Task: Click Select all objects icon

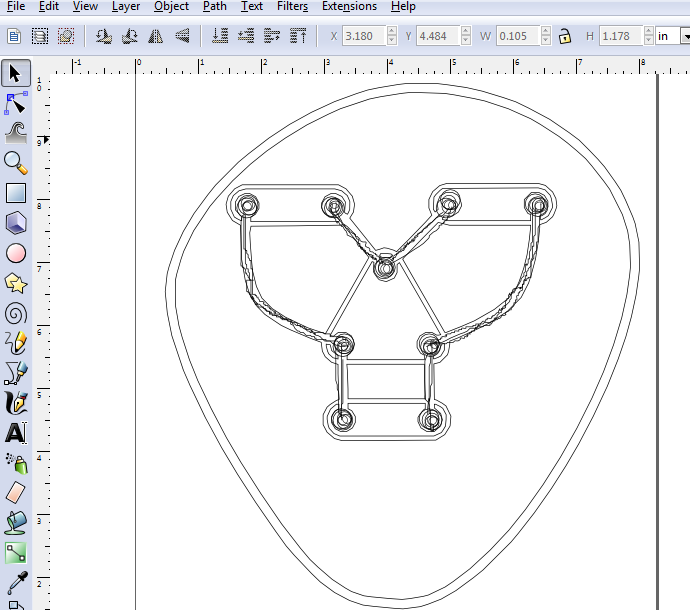Action: coord(14,36)
